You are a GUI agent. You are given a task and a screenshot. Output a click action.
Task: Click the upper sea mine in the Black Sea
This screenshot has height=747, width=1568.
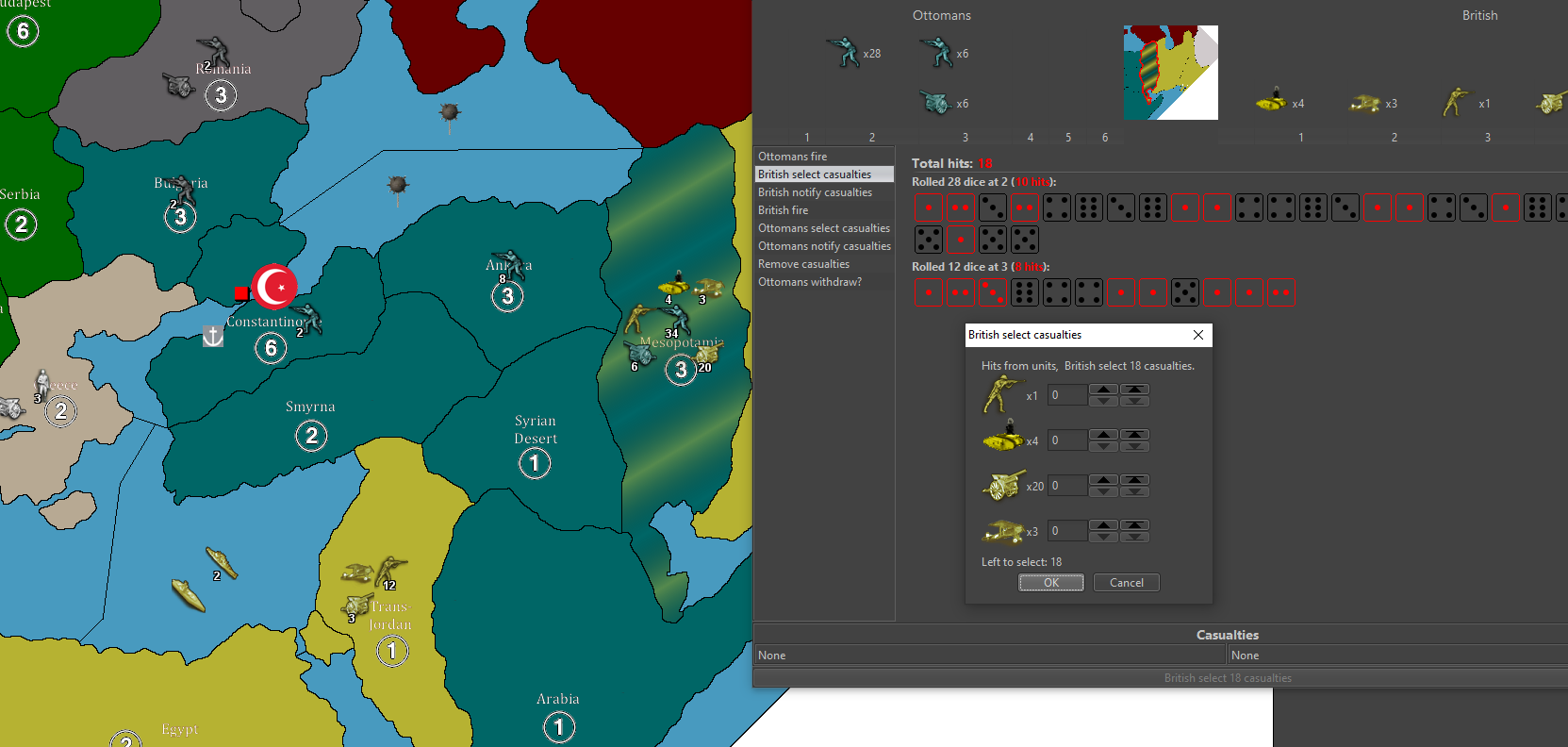pyautogui.click(x=450, y=112)
